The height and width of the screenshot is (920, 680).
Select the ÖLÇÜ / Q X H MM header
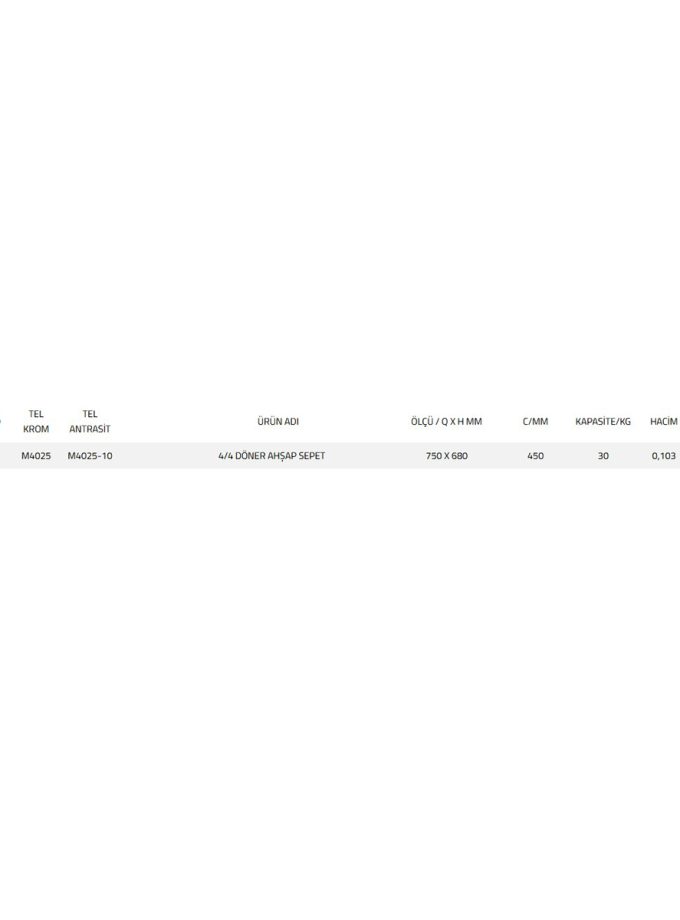pyautogui.click(x=446, y=421)
